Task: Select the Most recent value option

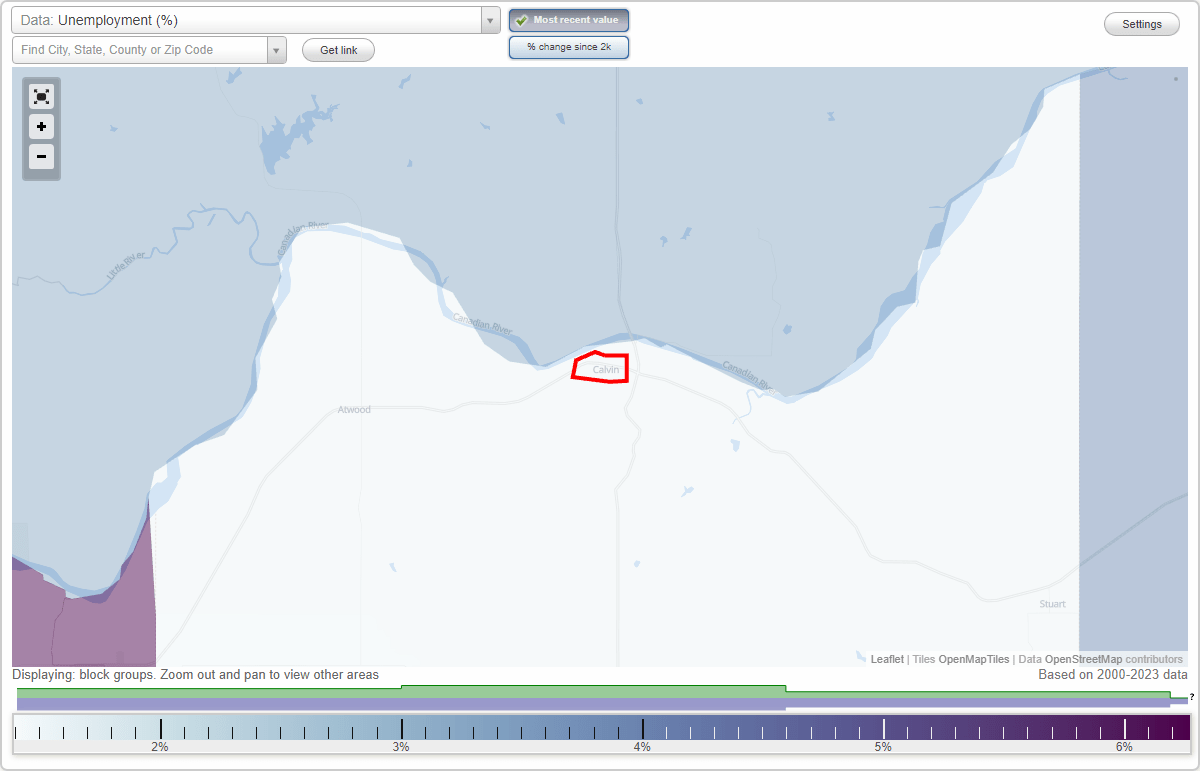Action: (569, 20)
